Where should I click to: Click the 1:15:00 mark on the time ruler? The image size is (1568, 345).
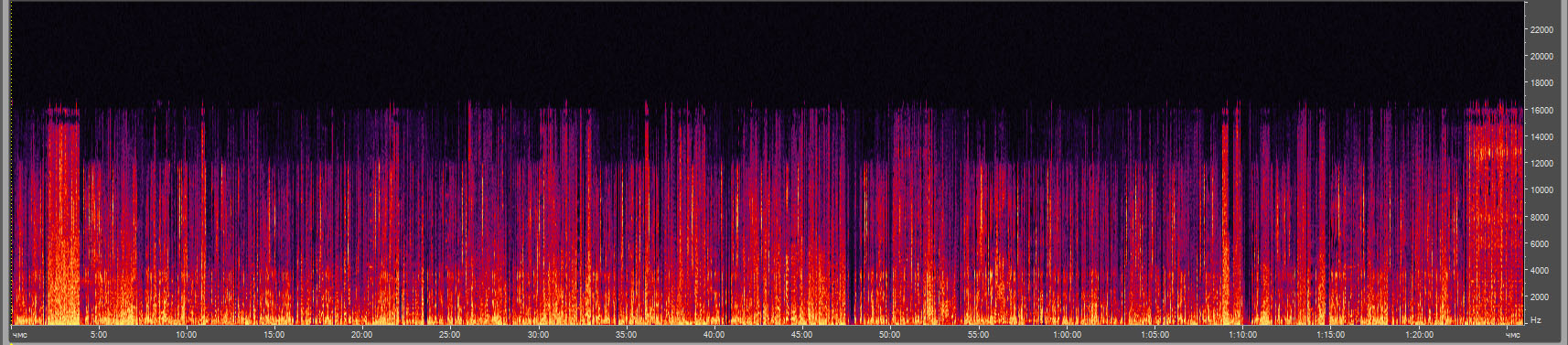pos(1330,335)
